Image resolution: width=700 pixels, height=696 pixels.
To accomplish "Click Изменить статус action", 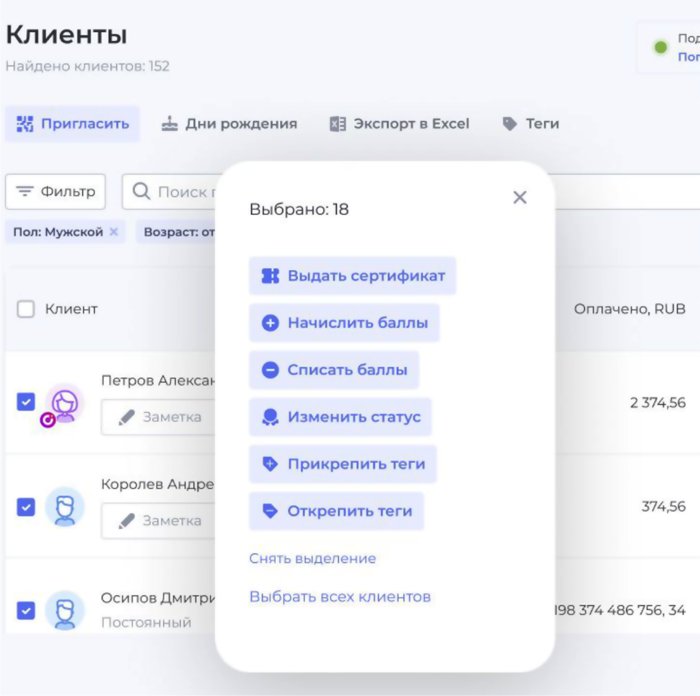I will [x=340, y=417].
